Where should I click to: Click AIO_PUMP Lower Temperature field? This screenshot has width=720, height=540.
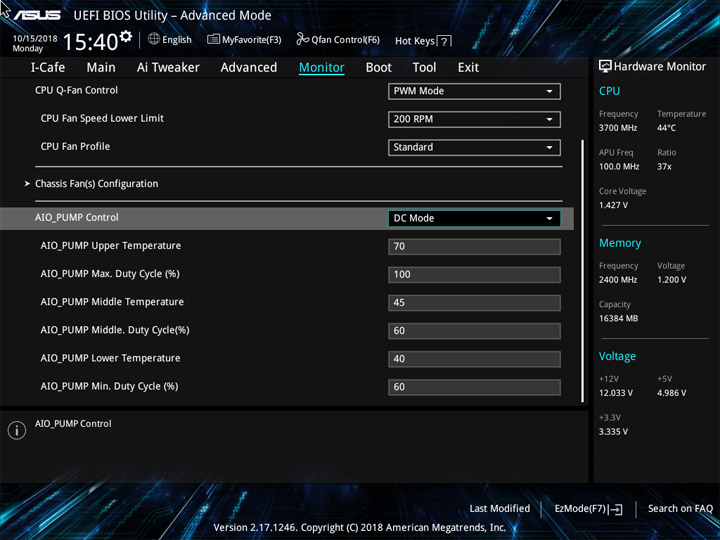tap(474, 359)
